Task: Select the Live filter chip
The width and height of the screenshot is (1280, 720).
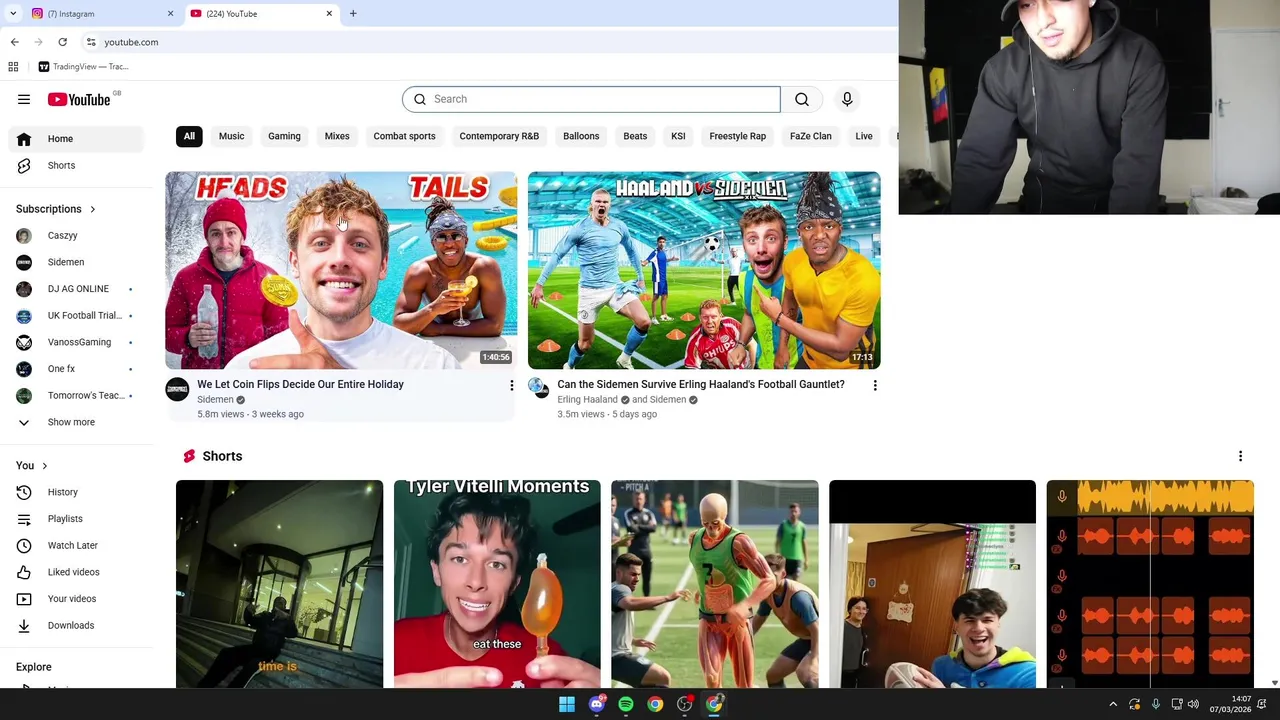Action: click(864, 136)
